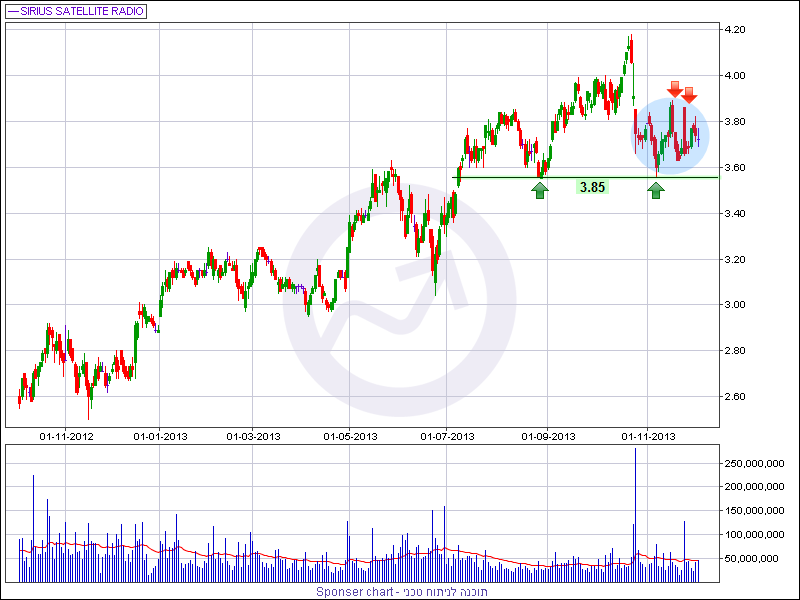
Task: Pick the 100,000,000 volume axis value
Action: coord(754,535)
